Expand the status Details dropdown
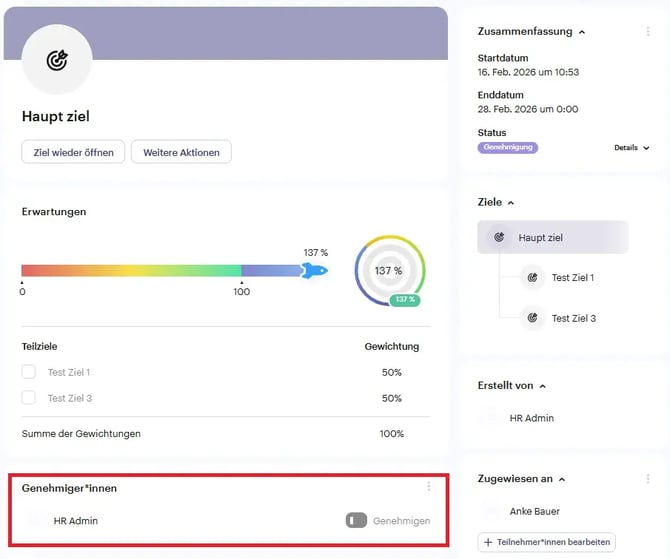 pyautogui.click(x=632, y=147)
